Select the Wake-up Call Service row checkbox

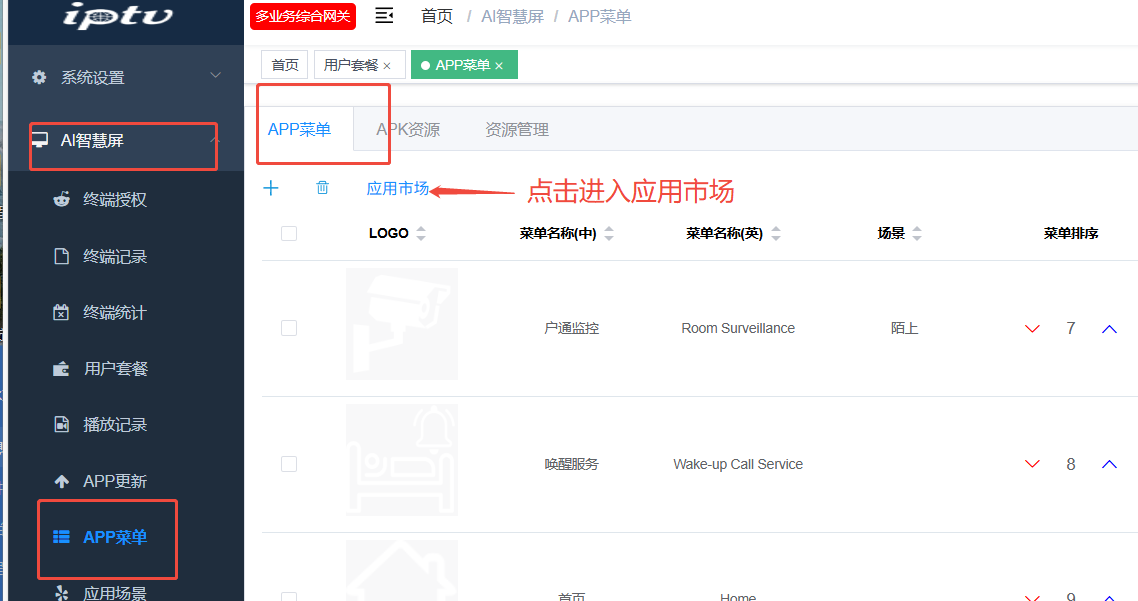click(289, 464)
